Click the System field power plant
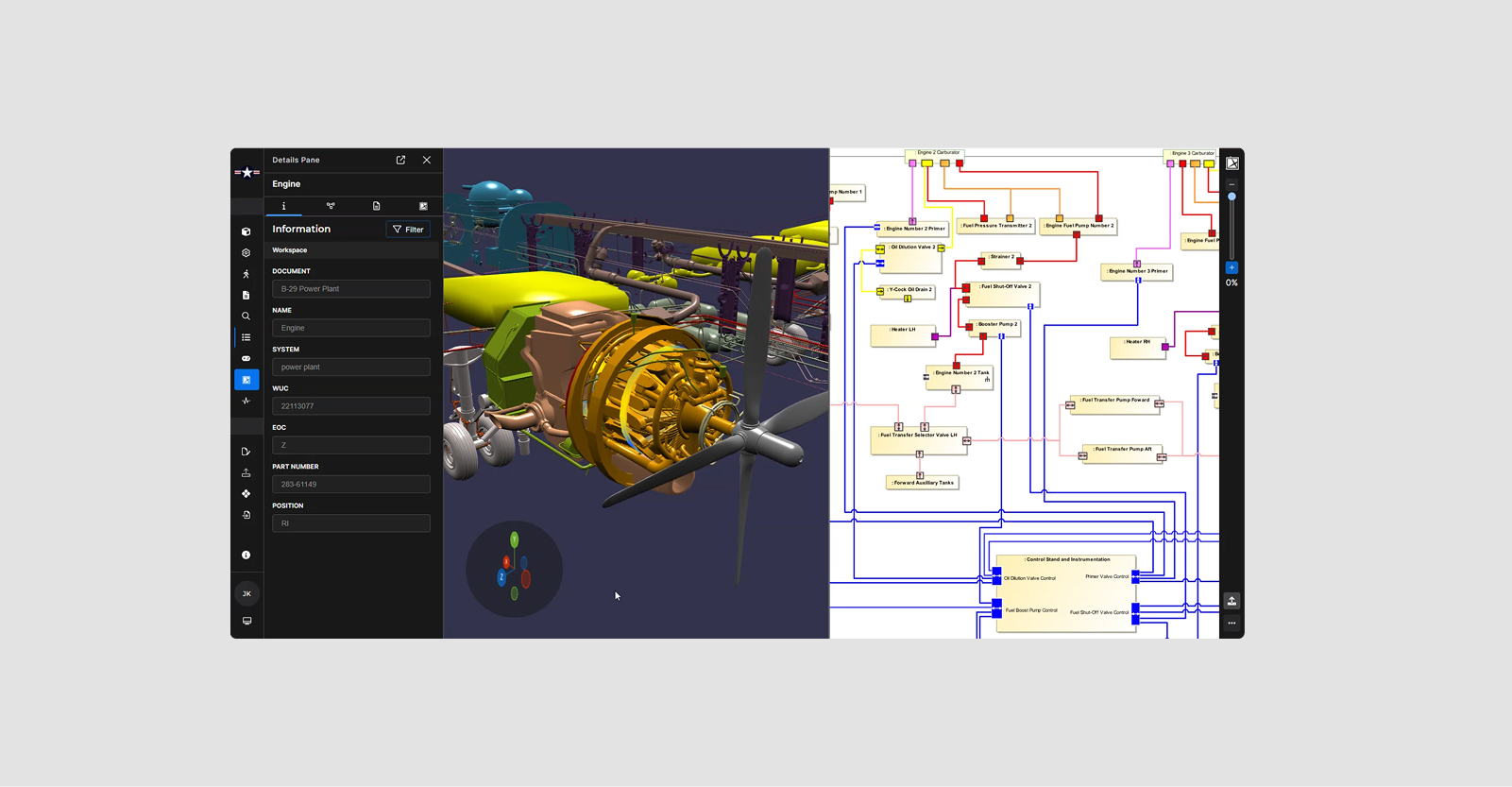 coord(351,367)
